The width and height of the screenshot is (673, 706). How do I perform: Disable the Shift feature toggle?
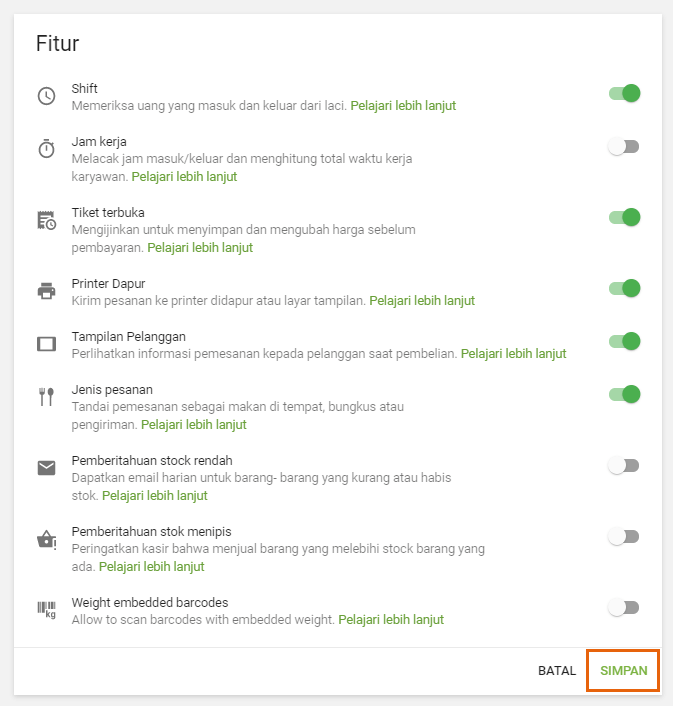[624, 94]
